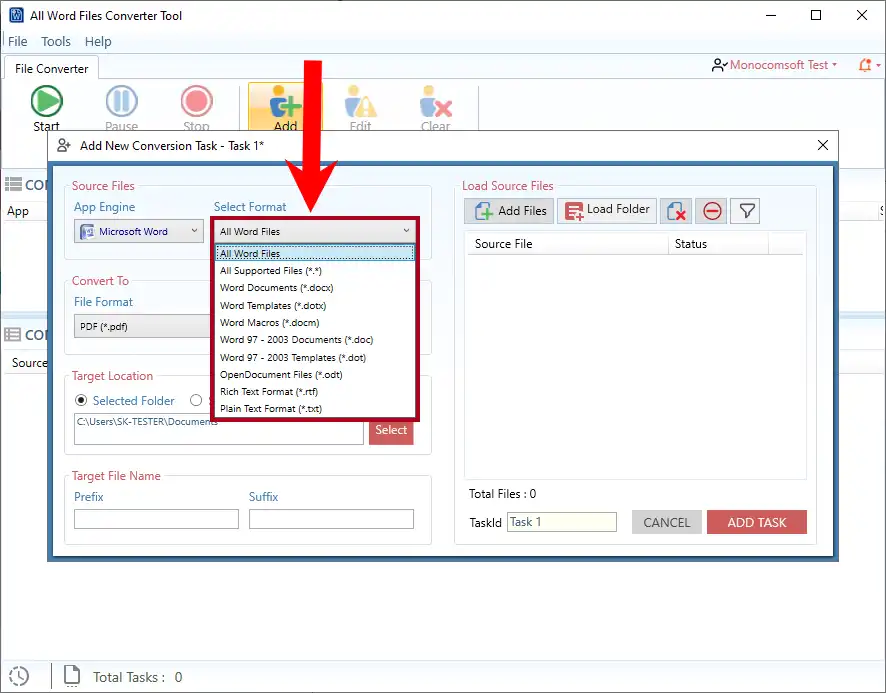Expand the notification bell dropdown arrow
Screen dimensions: 886x693
click(x=879, y=65)
